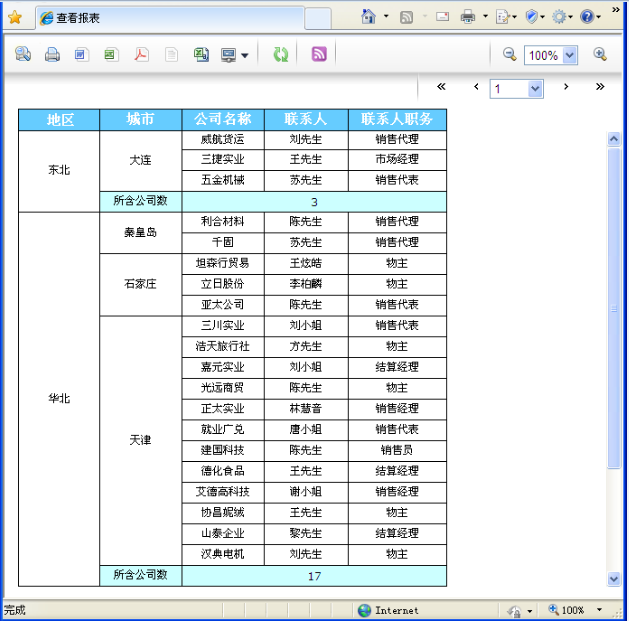Viewport: 629px width, 621px height.
Task: Export the report to Word document
Action: [81, 54]
